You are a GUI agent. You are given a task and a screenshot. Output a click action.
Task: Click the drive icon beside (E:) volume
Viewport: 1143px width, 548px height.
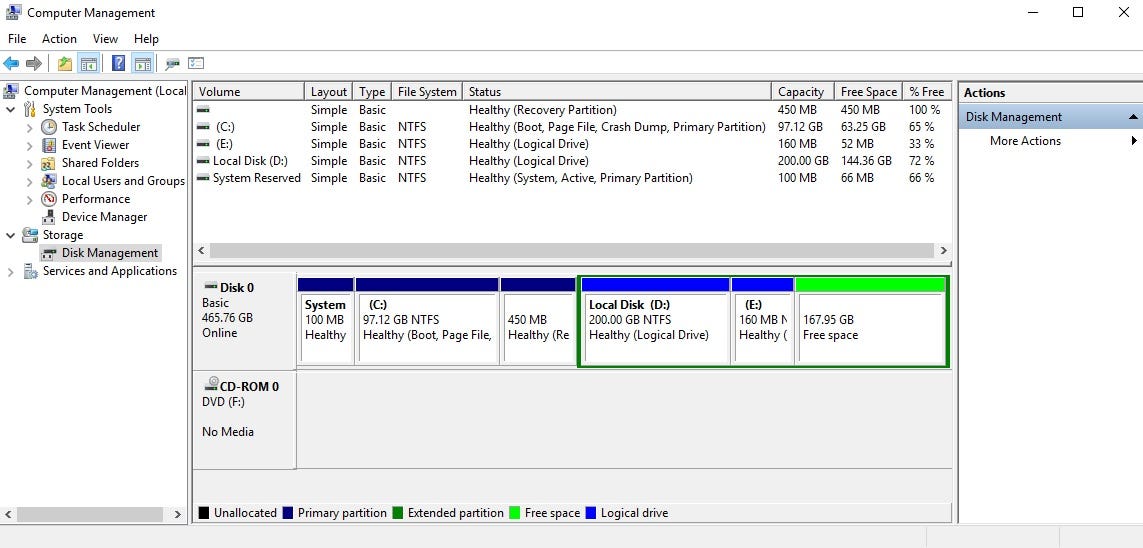pyautogui.click(x=203, y=144)
